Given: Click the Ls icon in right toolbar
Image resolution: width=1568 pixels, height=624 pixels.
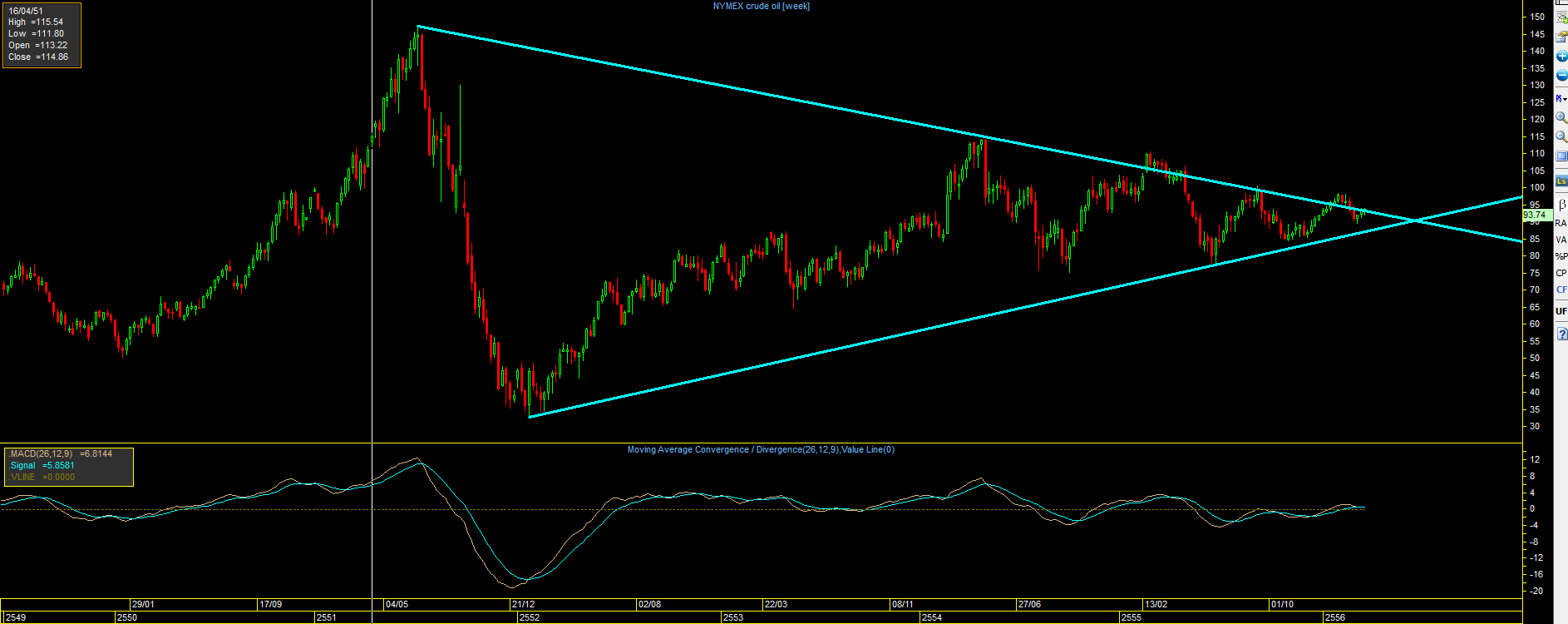Looking at the screenshot, I should point(1561,181).
